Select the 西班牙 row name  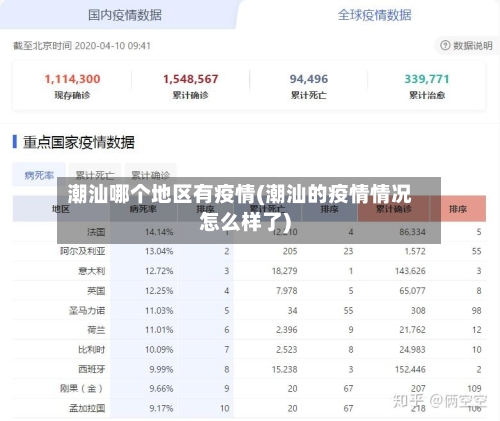click(92, 369)
